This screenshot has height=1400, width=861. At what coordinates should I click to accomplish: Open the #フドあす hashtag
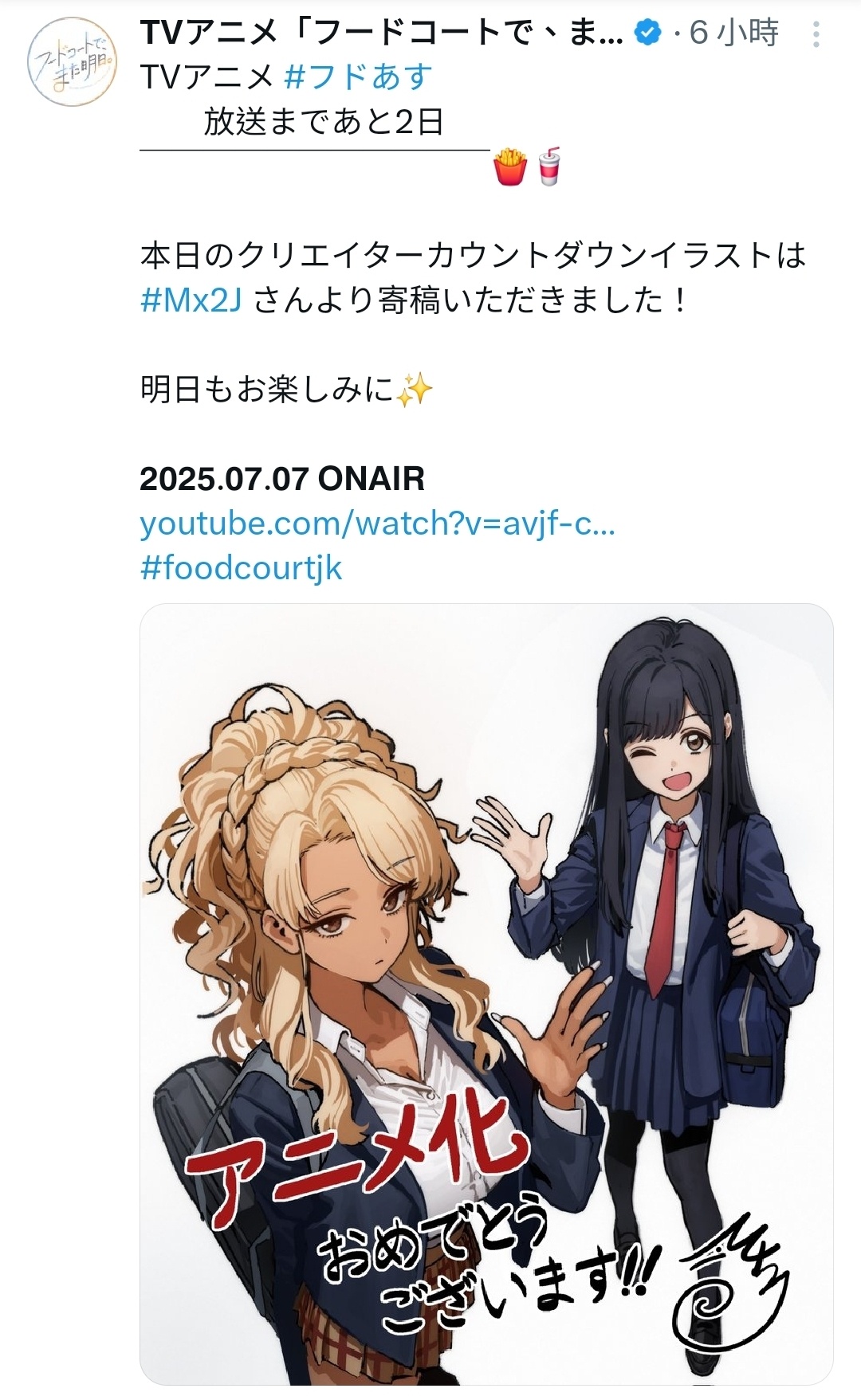(358, 77)
